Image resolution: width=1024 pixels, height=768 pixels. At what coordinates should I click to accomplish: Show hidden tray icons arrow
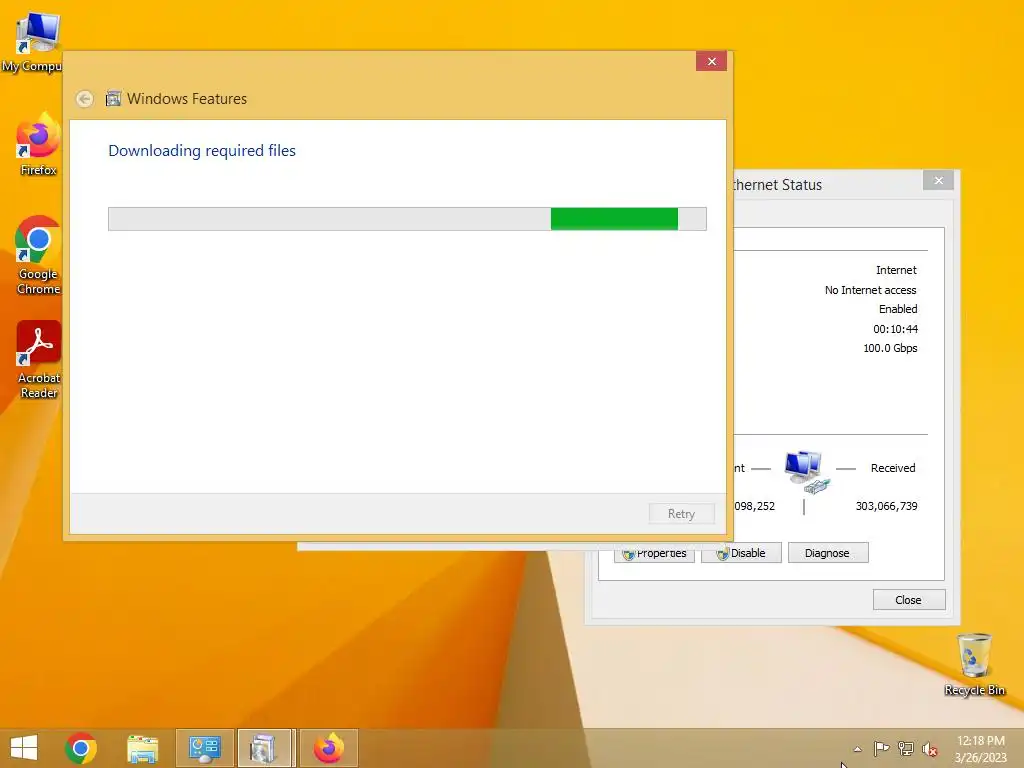[857, 749]
